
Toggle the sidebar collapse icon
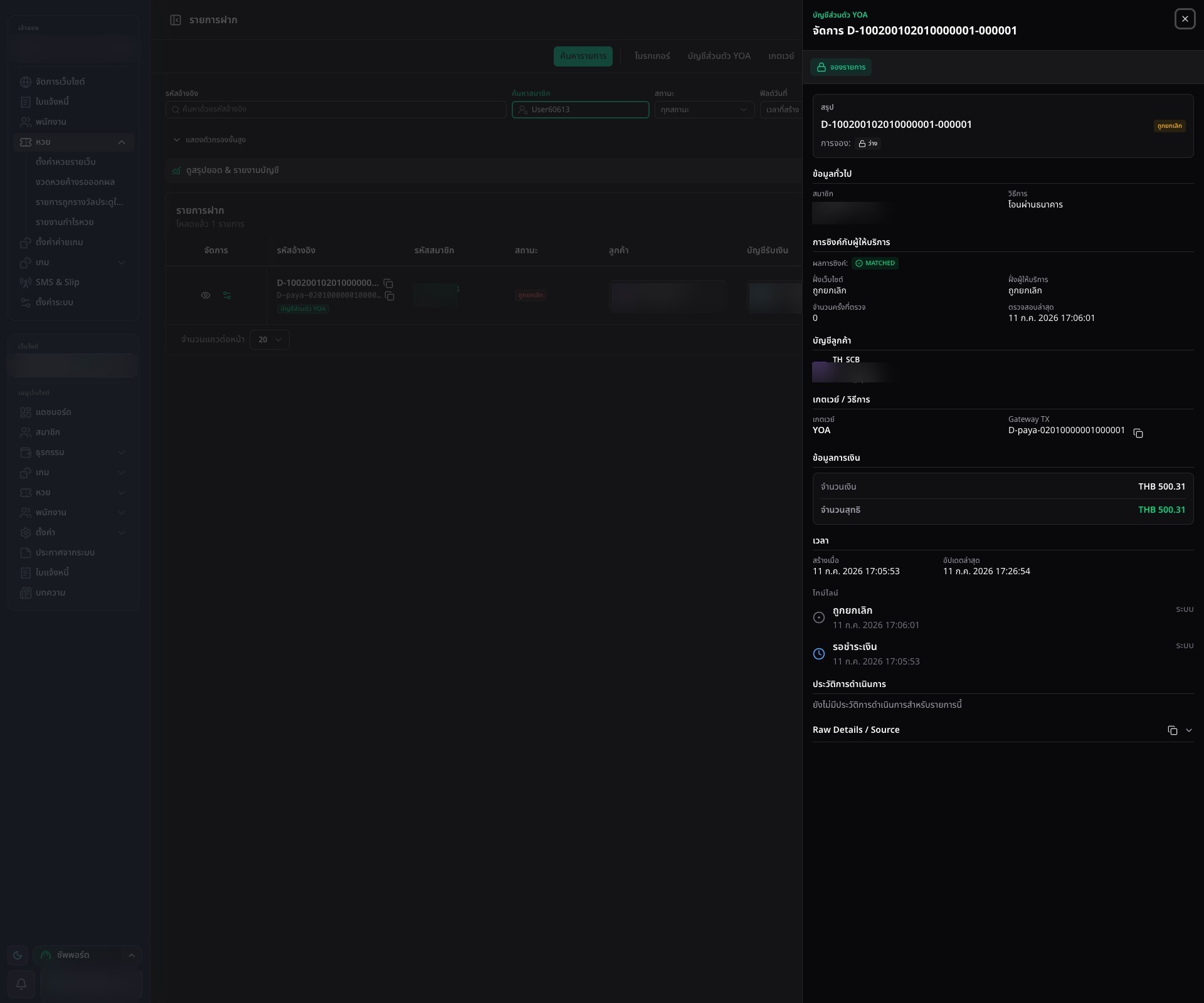[176, 20]
